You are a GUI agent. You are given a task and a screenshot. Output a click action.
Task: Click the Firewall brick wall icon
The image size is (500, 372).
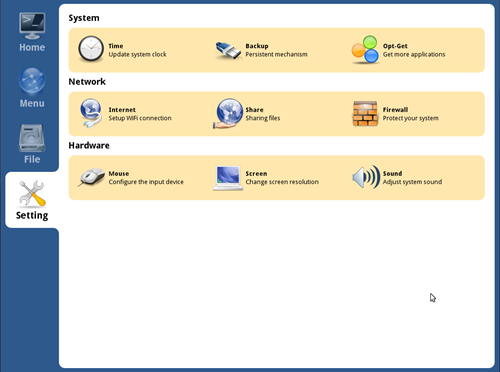point(365,113)
